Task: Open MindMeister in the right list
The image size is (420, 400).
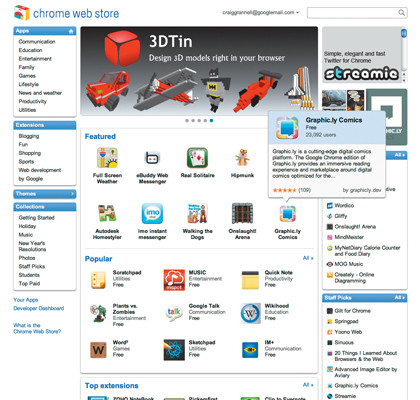Action: pos(349,237)
